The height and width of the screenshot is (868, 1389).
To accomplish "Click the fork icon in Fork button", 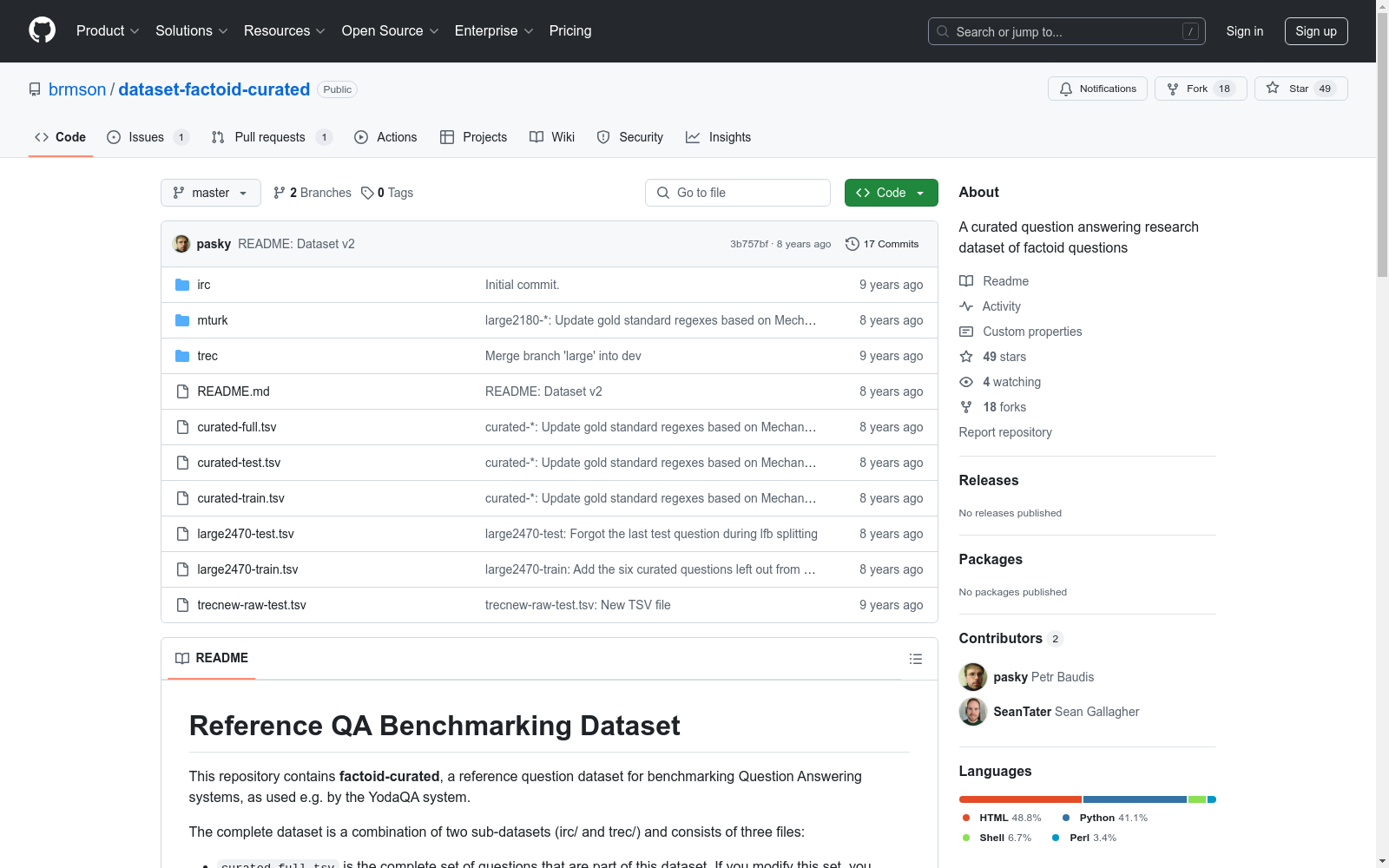I will pyautogui.click(x=1173, y=89).
